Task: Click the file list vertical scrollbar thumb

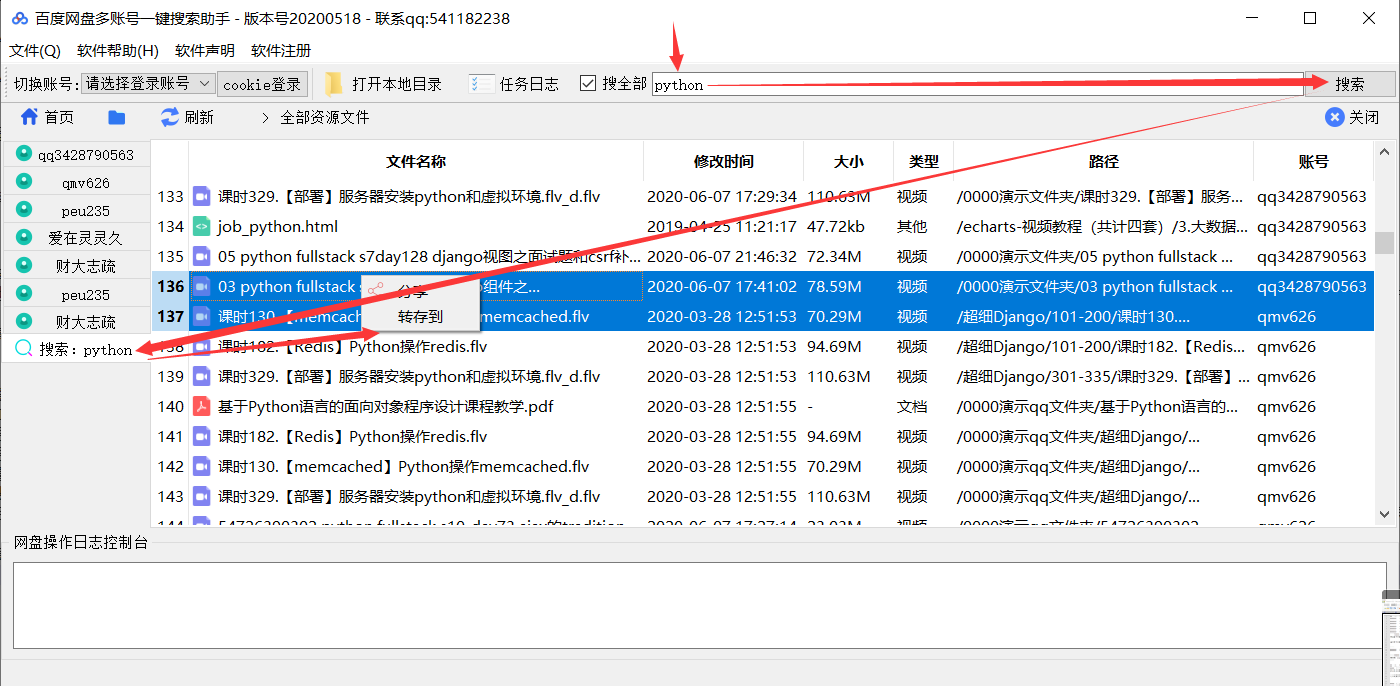Action: pos(1384,243)
